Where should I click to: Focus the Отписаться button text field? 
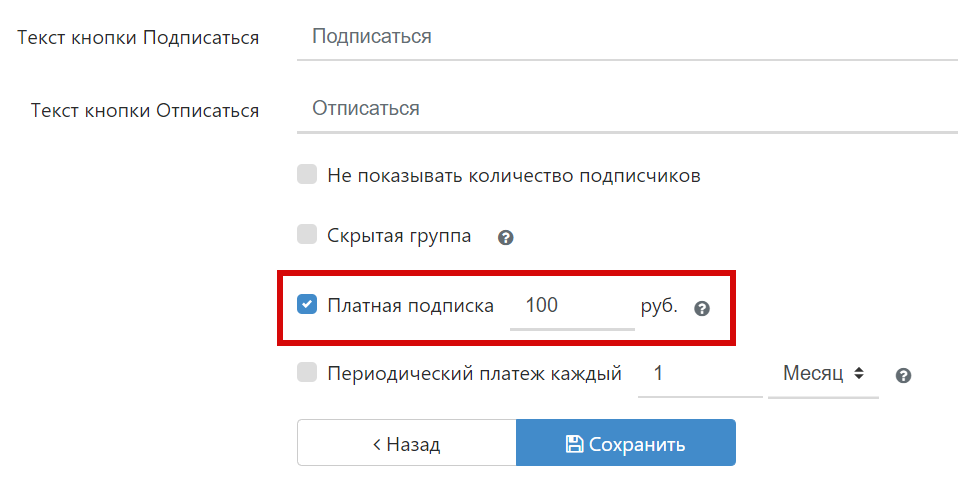point(627,108)
